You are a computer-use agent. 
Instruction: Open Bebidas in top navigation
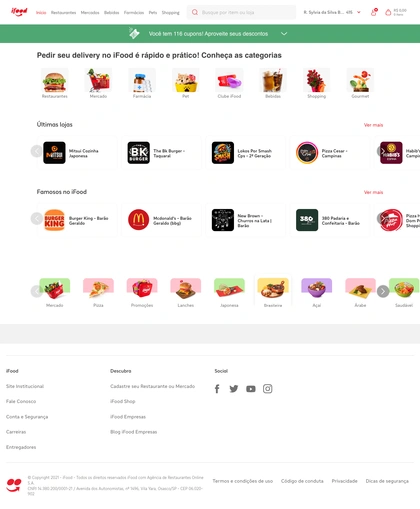tap(112, 13)
